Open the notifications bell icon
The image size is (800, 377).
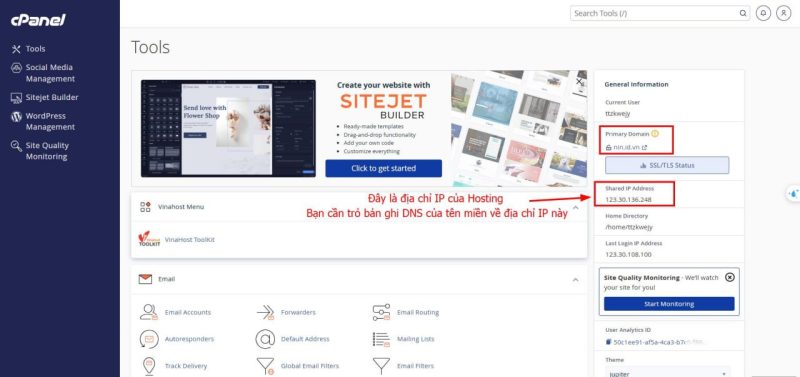click(763, 13)
